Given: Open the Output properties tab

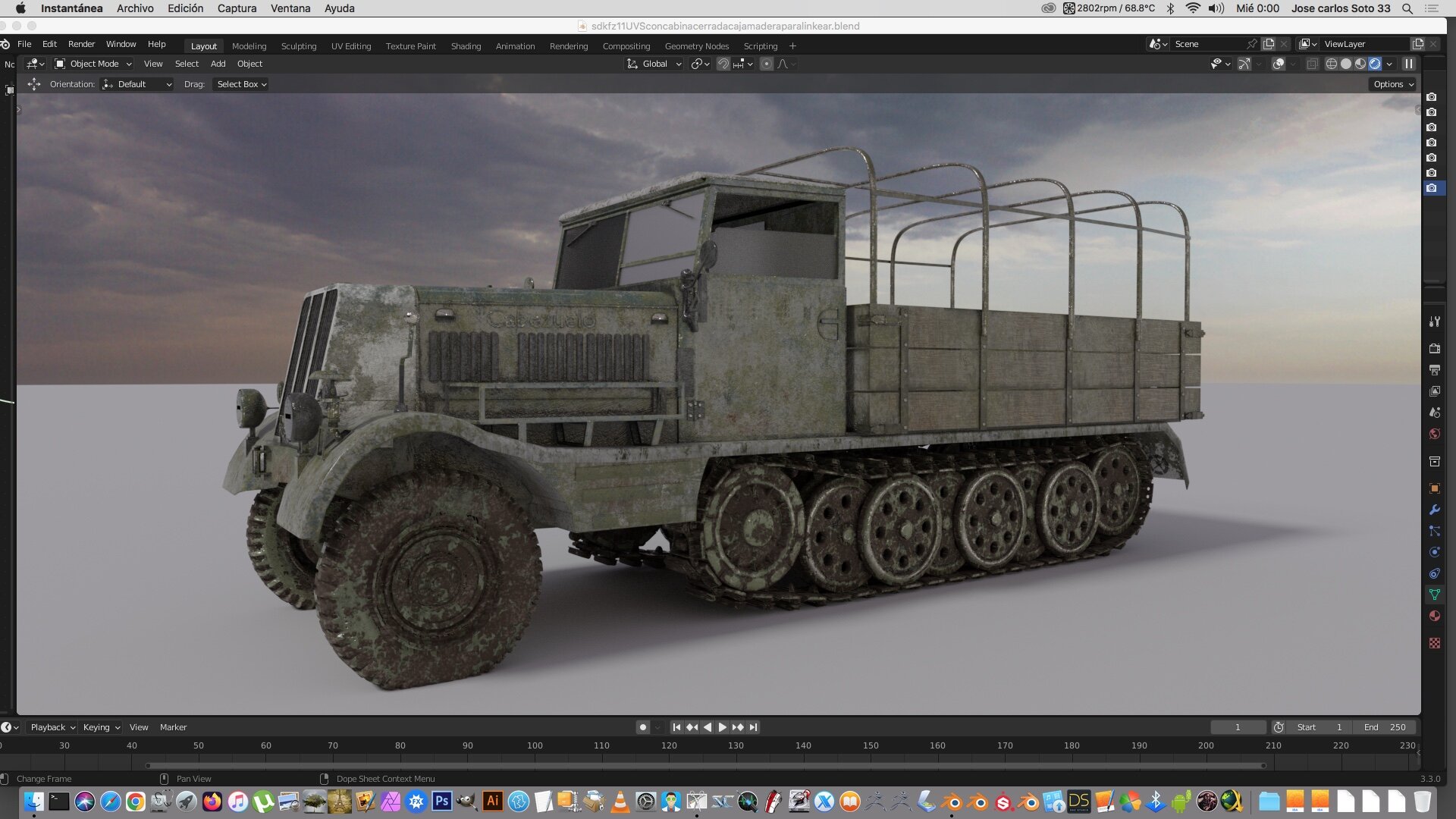Looking at the screenshot, I should [x=1434, y=370].
